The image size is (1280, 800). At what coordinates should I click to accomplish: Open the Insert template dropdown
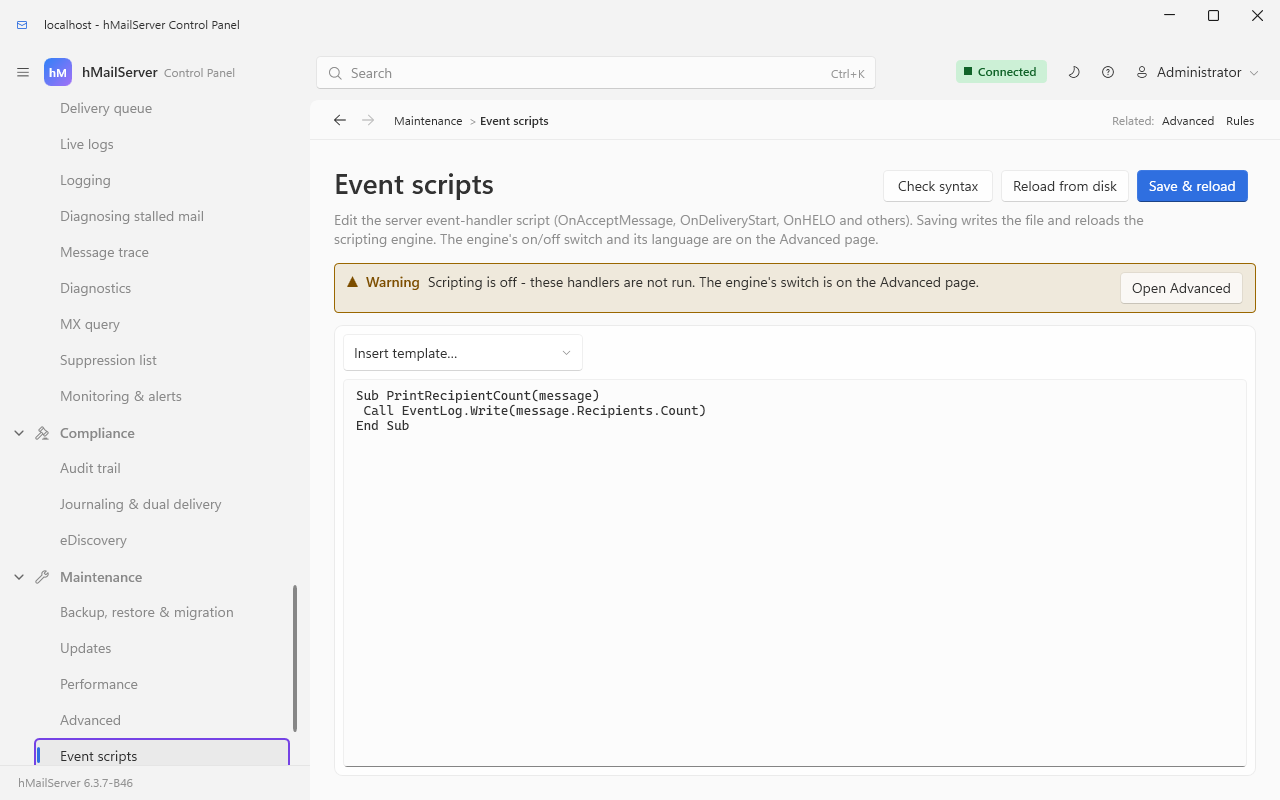463,353
